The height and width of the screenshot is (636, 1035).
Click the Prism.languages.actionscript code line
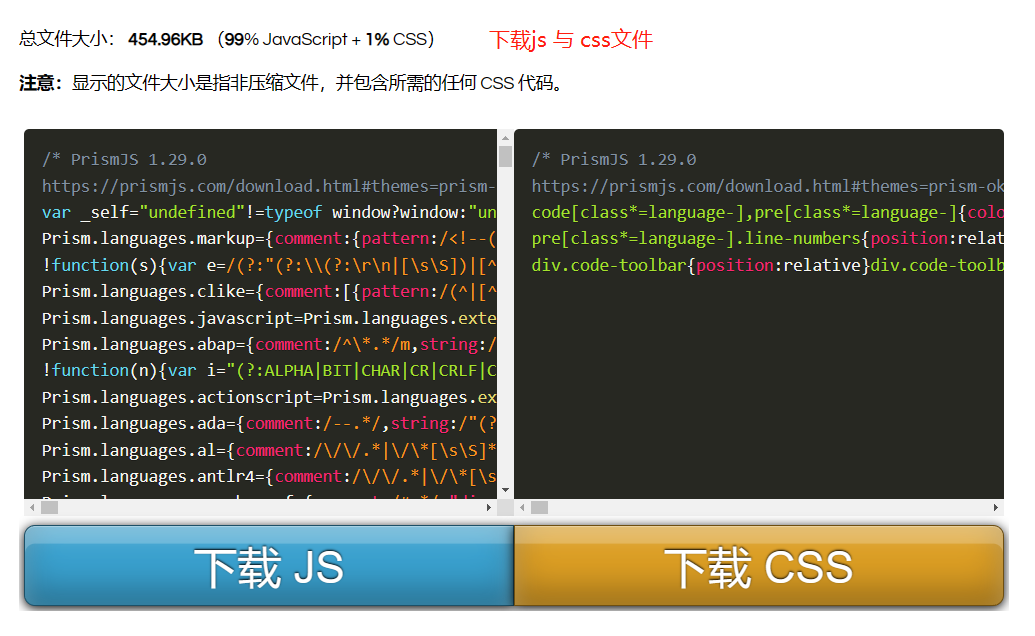(269, 397)
